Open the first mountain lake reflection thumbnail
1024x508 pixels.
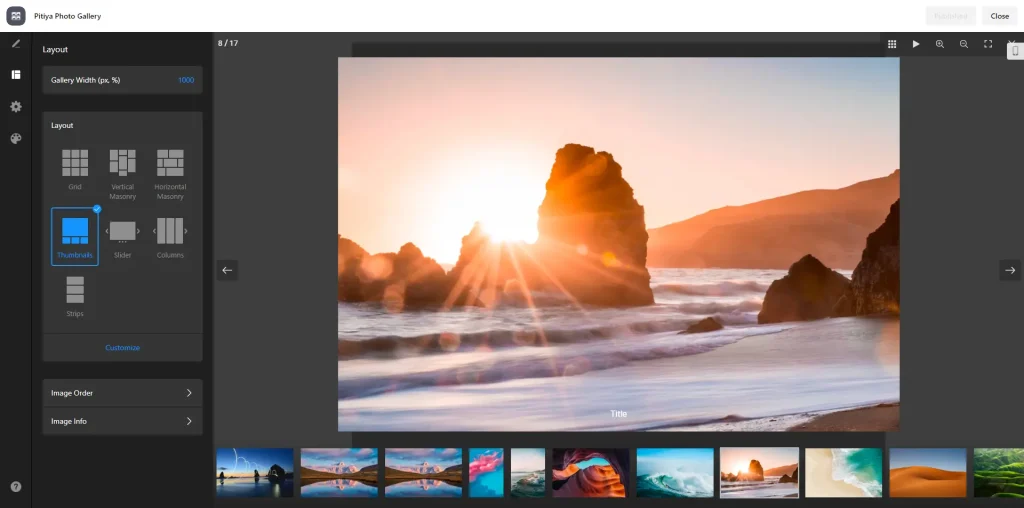(x=339, y=473)
